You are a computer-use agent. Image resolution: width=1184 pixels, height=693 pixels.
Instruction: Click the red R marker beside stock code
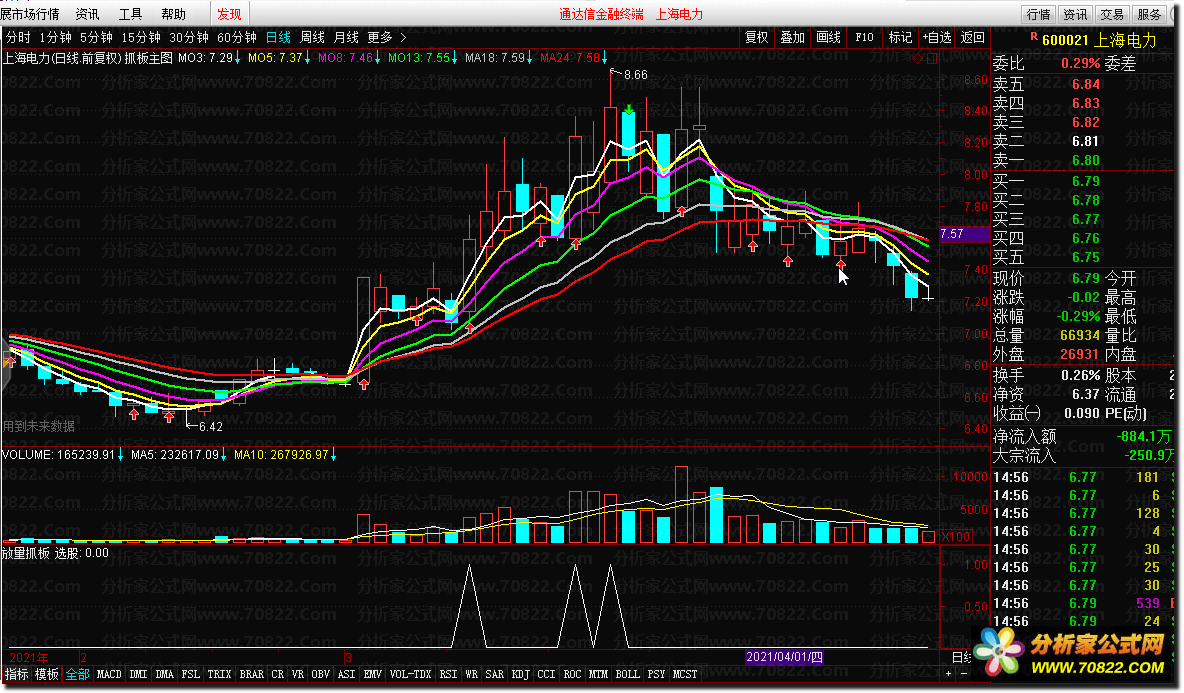(x=1034, y=36)
